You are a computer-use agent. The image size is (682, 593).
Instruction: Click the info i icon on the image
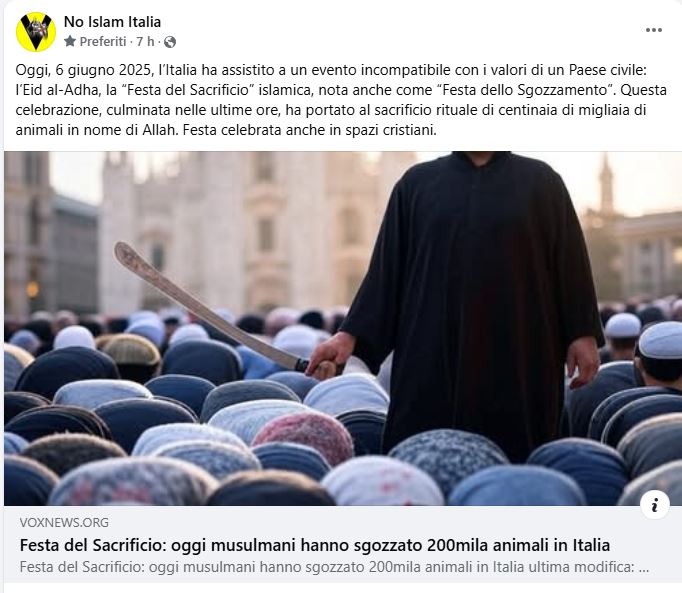[654, 505]
